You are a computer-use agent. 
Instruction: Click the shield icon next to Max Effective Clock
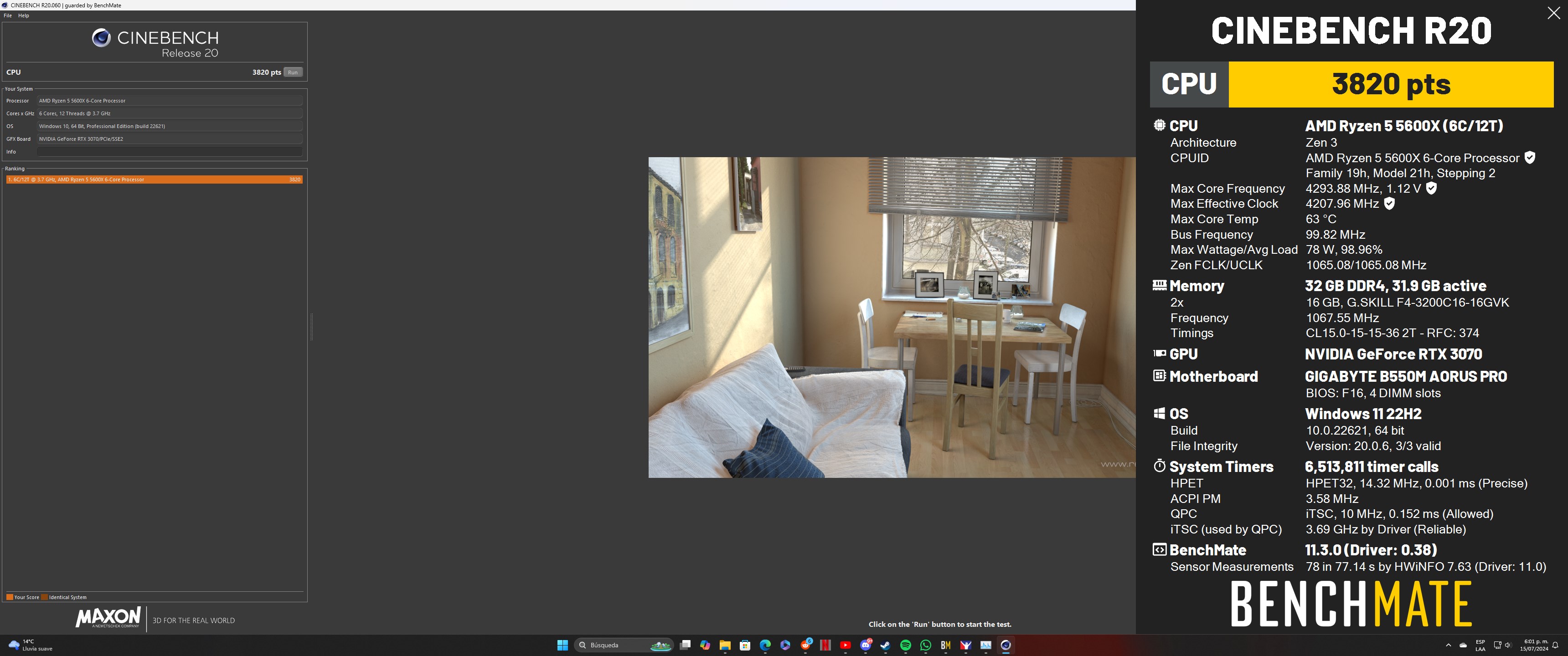(1389, 203)
